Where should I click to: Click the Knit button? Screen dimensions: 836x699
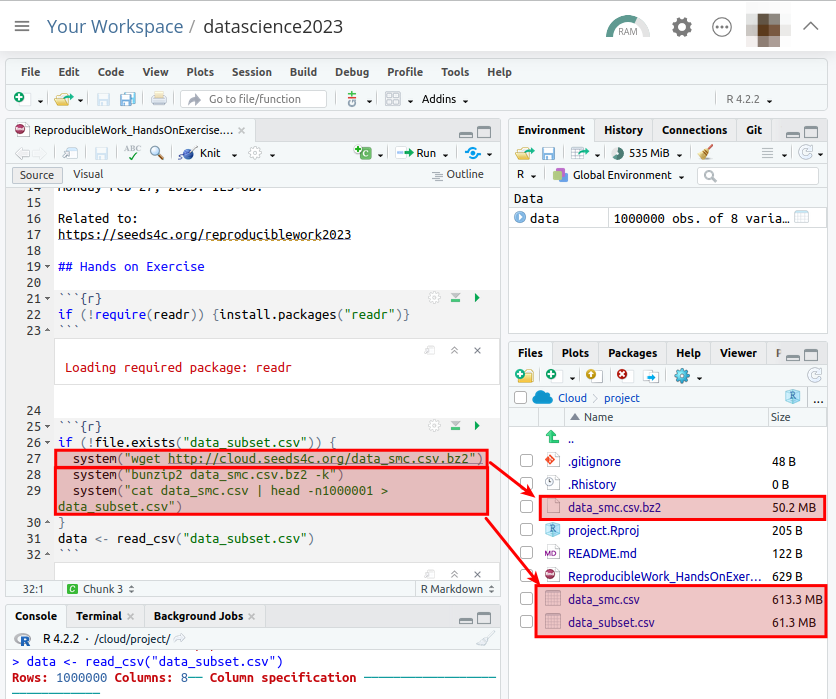200,153
